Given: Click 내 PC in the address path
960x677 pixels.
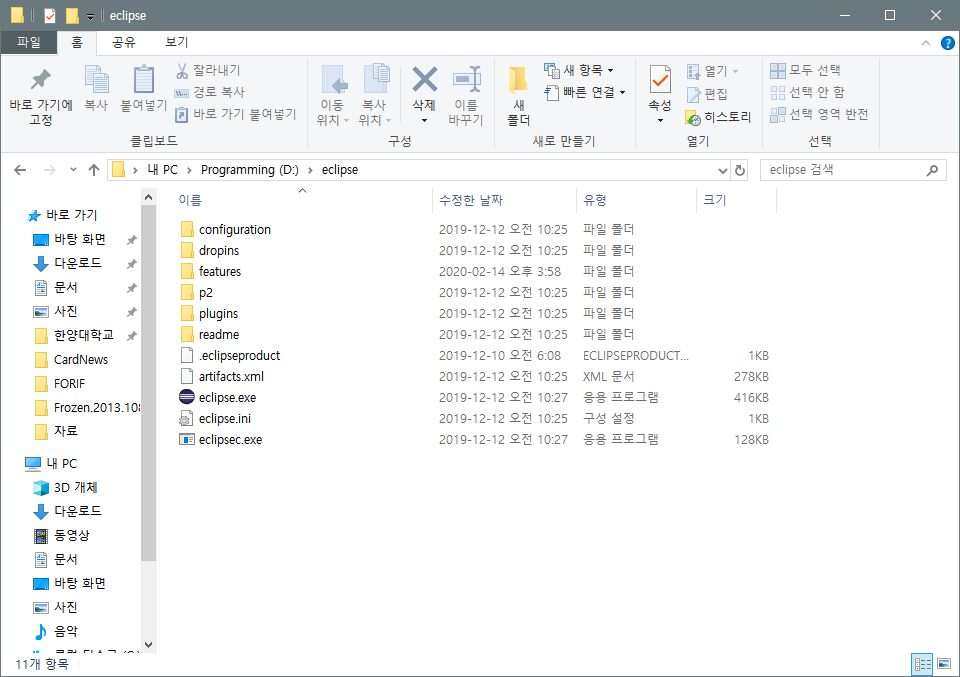Looking at the screenshot, I should point(162,170).
